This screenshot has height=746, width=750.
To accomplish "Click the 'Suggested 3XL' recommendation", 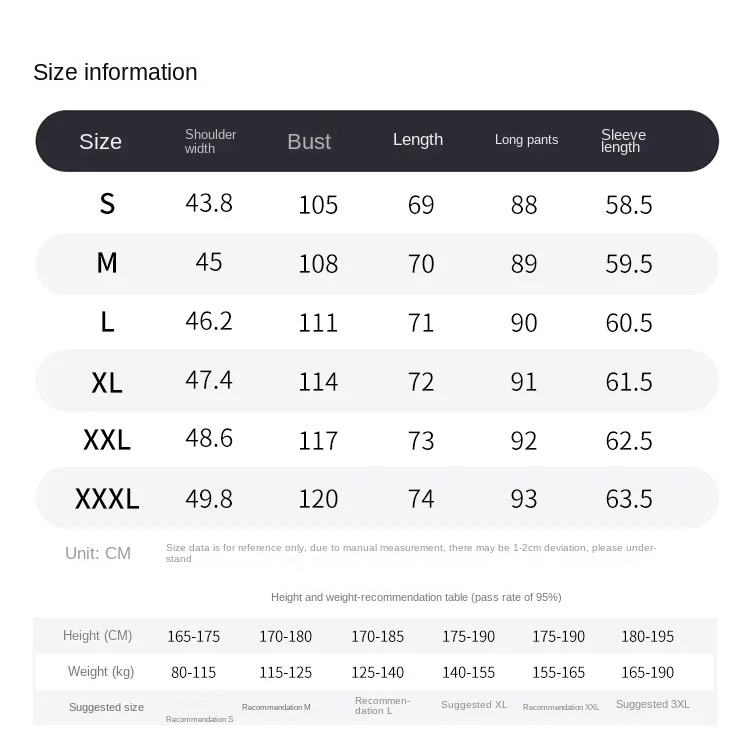I will tap(653, 704).
